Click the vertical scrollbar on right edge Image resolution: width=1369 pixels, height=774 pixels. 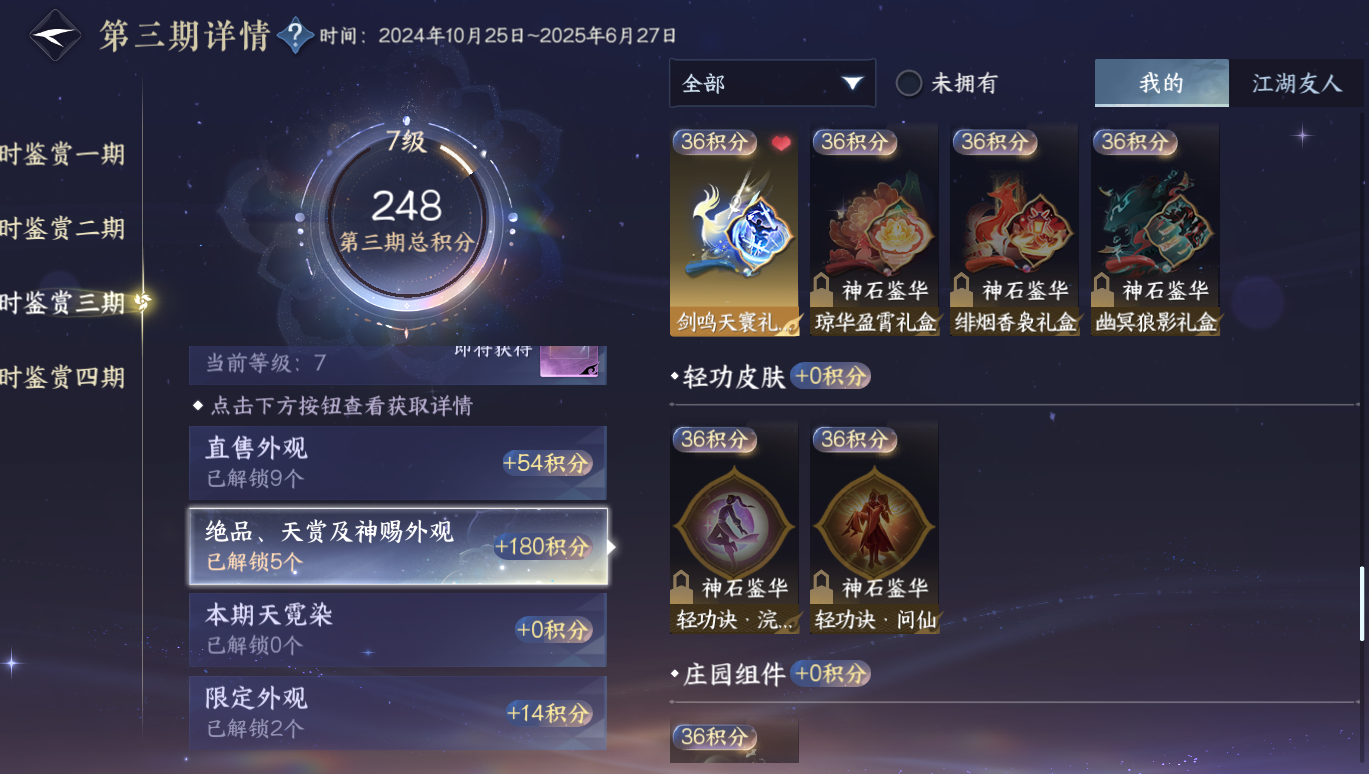[1361, 603]
